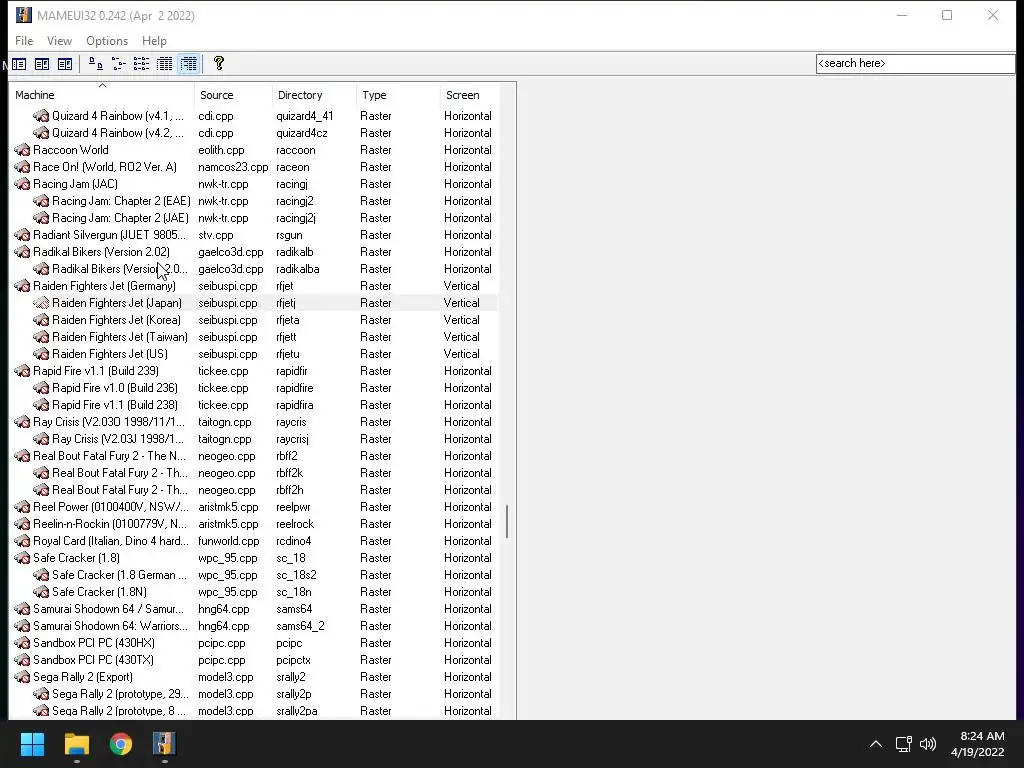Sort by the Directory column header
Viewport: 1024px width, 768px height.
tap(314, 95)
